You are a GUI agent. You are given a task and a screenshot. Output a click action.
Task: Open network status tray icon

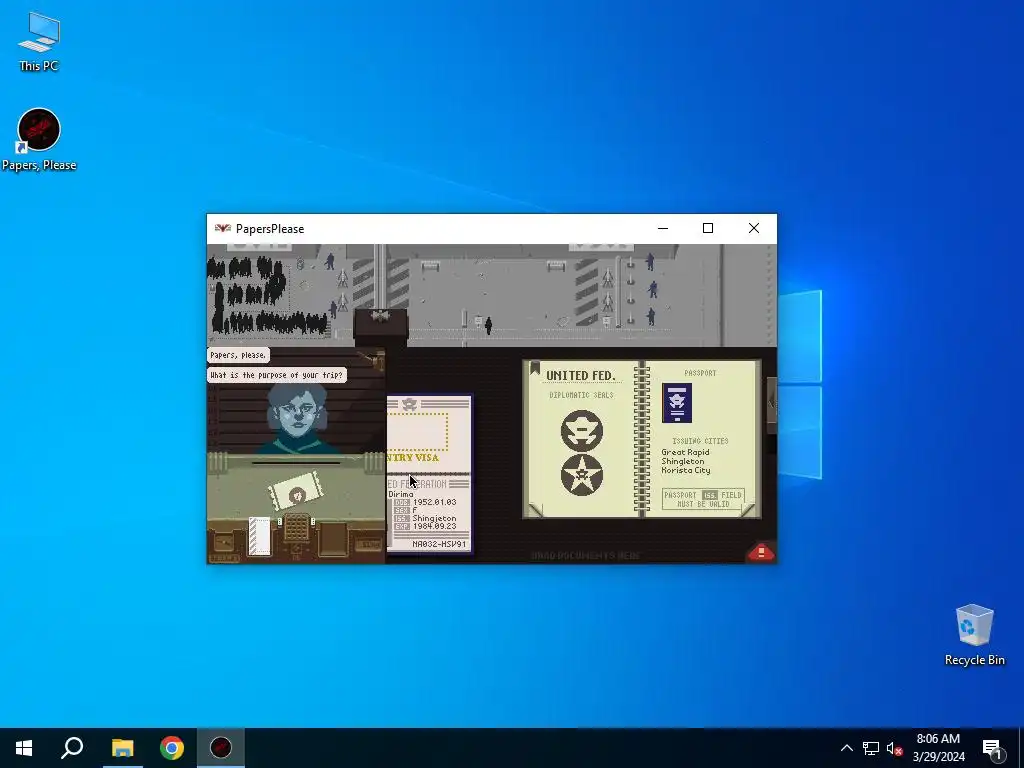(871, 748)
